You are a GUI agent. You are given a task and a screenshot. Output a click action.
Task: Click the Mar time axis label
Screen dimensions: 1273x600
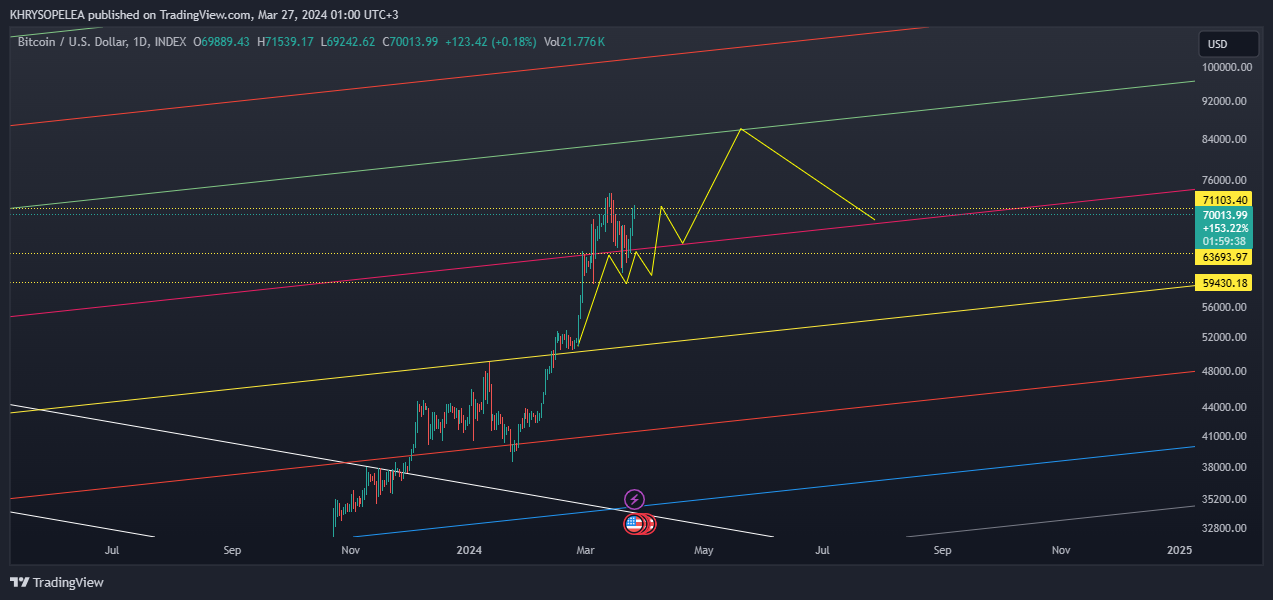click(x=586, y=550)
